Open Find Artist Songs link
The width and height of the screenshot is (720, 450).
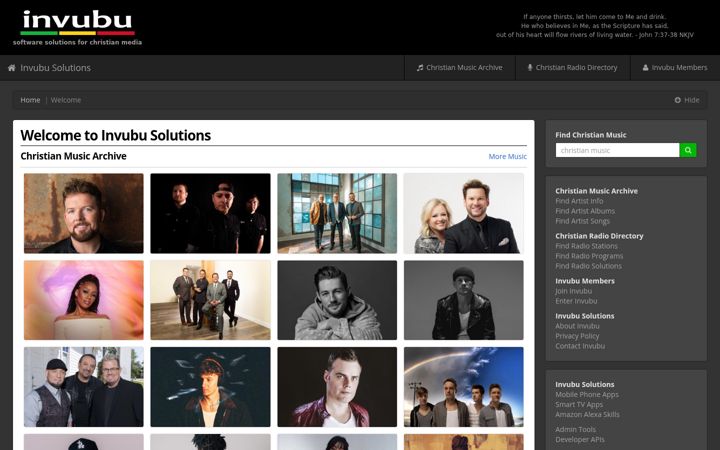point(582,221)
